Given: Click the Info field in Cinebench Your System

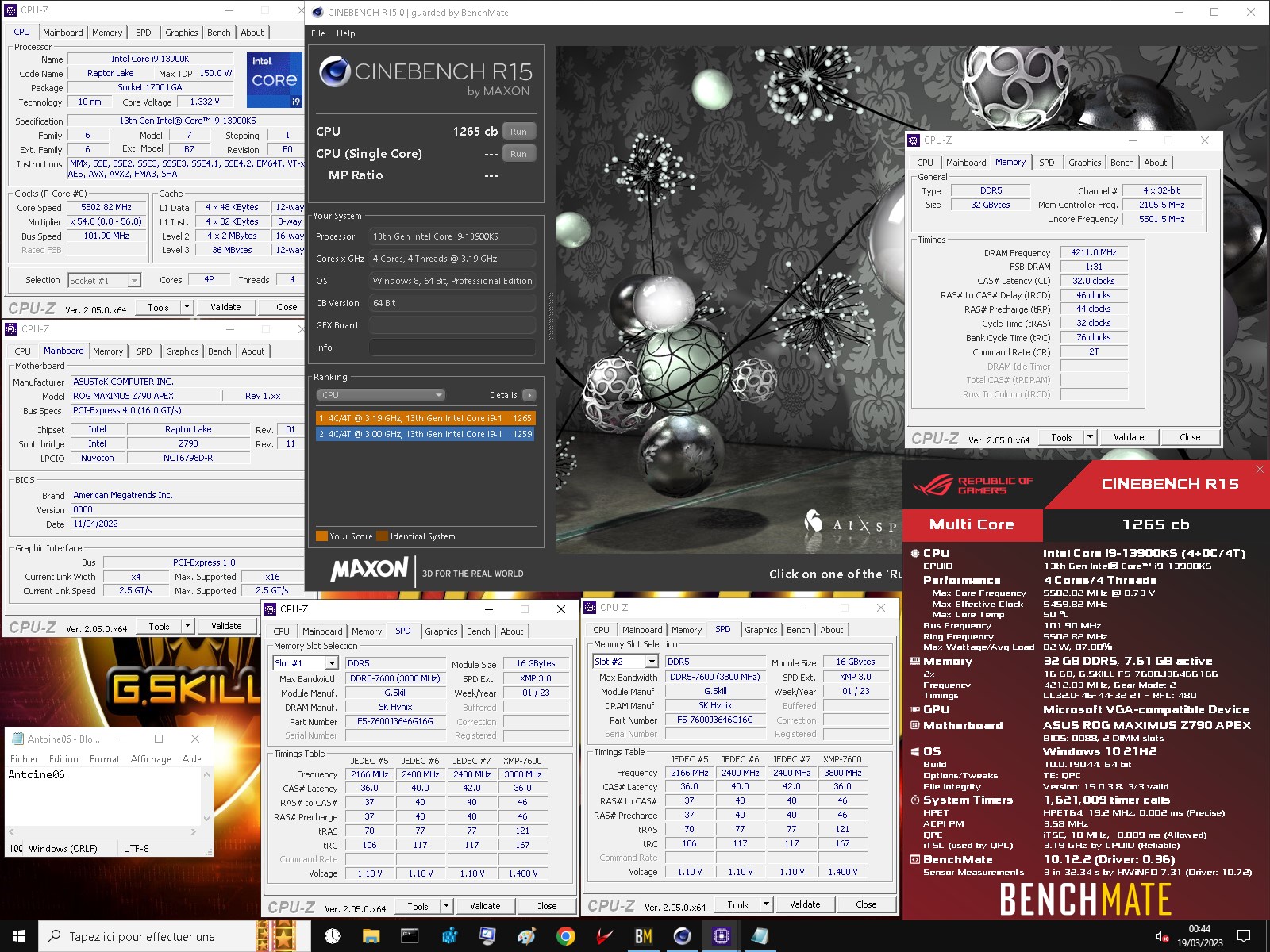Looking at the screenshot, I should (452, 347).
